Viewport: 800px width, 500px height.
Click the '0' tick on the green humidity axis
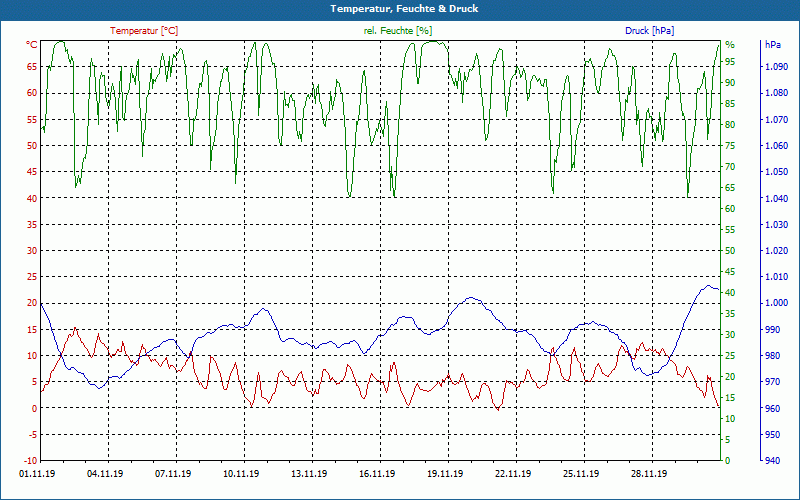click(728, 461)
